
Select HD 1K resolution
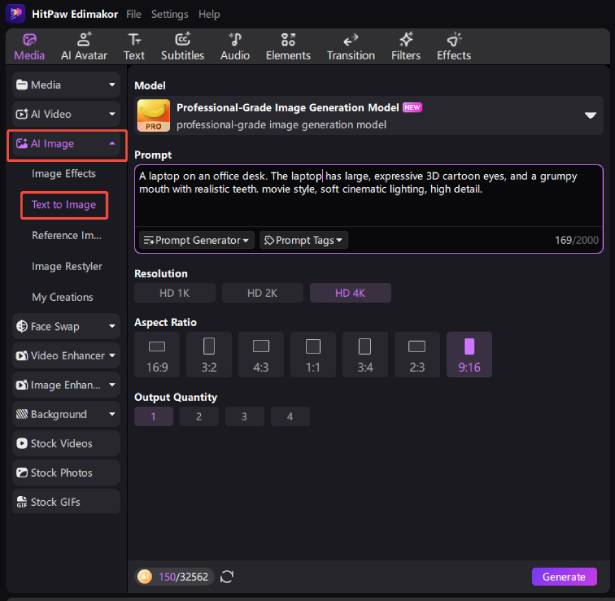click(x=175, y=293)
